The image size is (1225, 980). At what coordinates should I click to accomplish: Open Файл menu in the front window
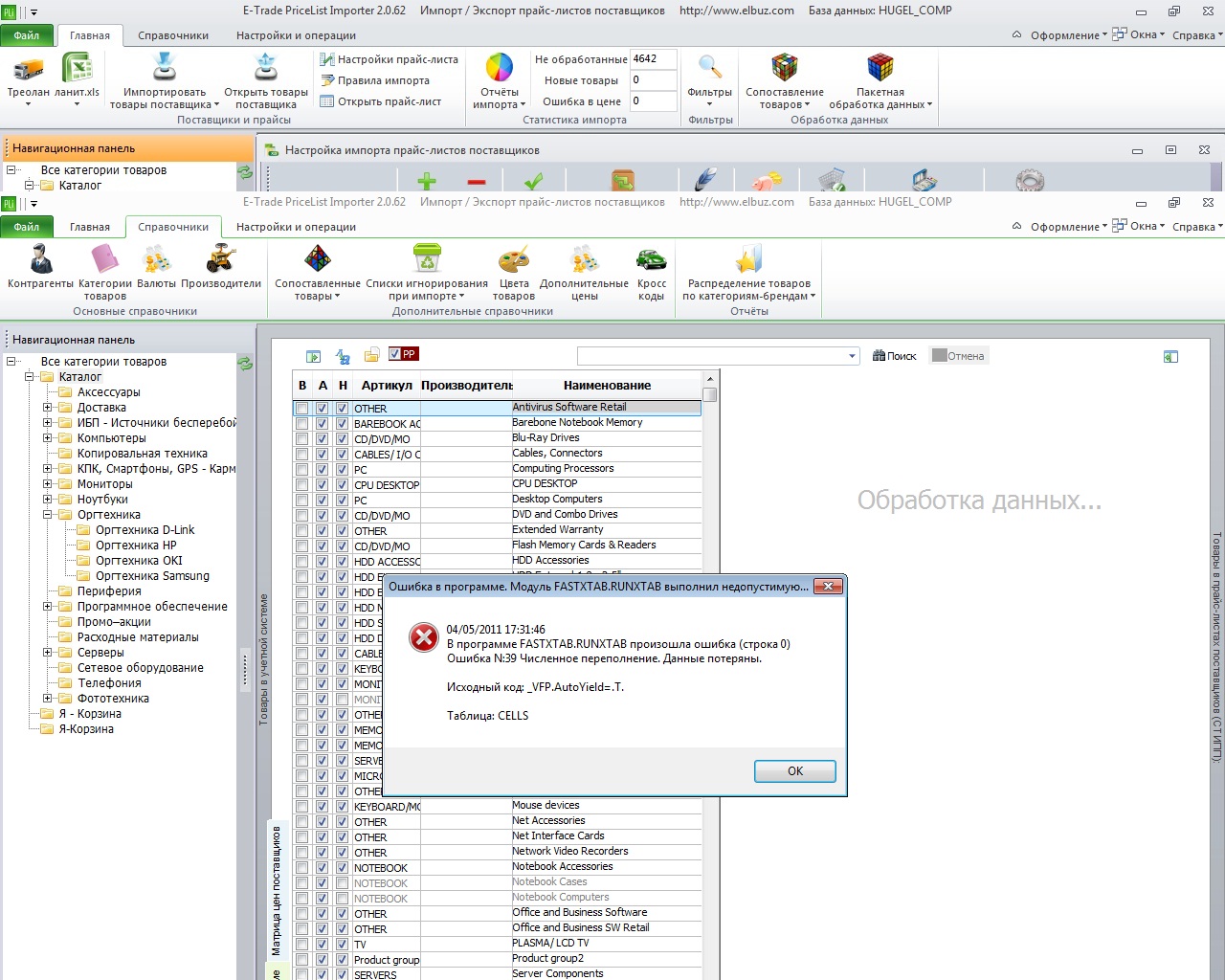(27, 227)
